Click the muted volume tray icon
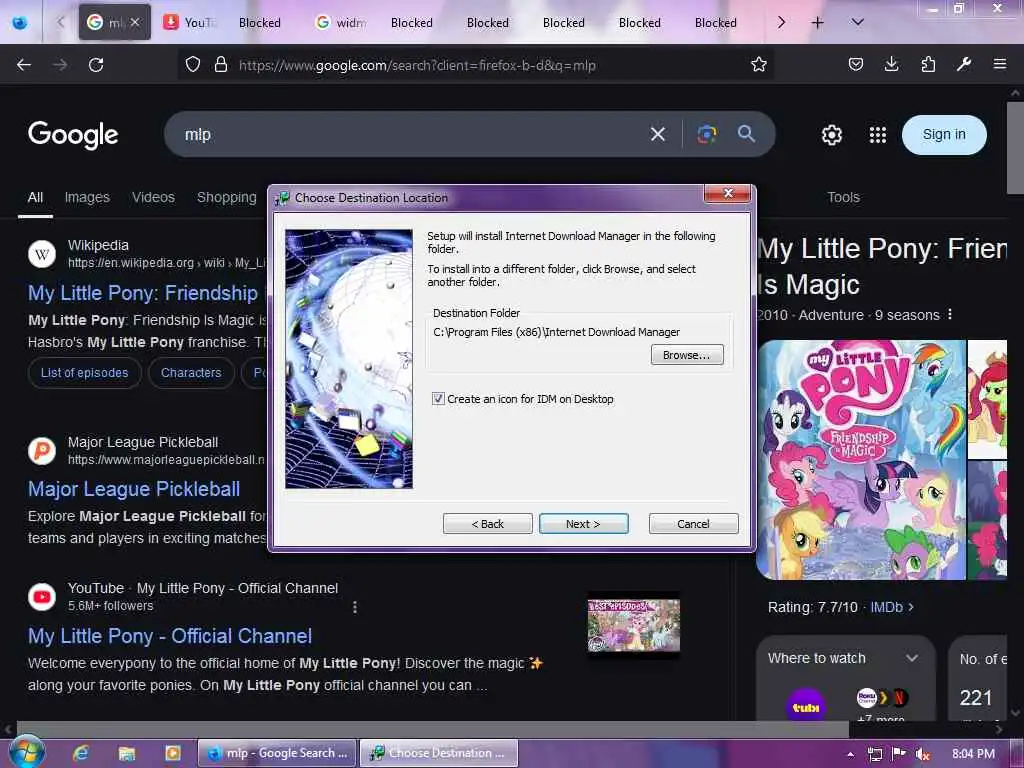 922,754
